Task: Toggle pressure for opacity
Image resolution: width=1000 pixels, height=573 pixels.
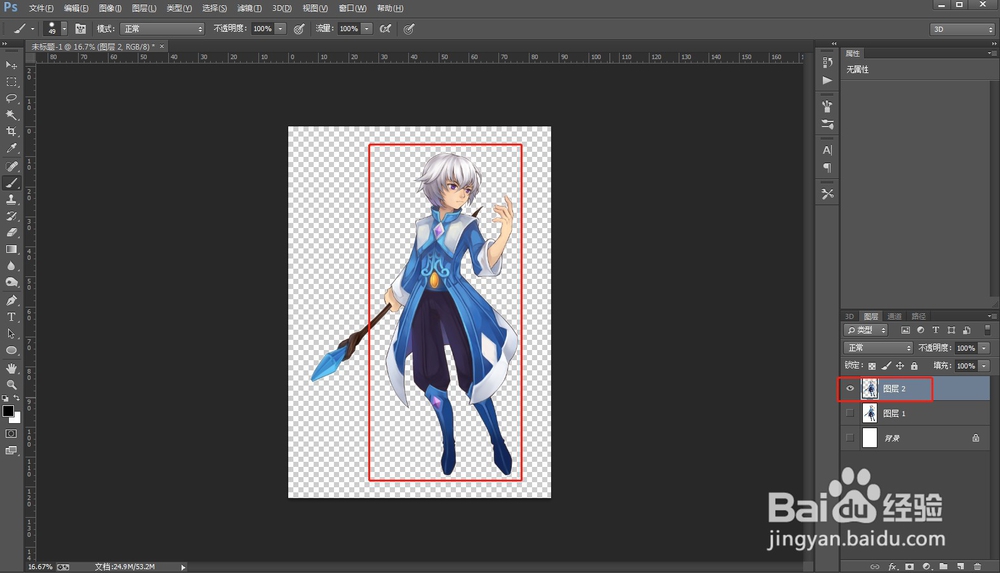Action: point(298,29)
